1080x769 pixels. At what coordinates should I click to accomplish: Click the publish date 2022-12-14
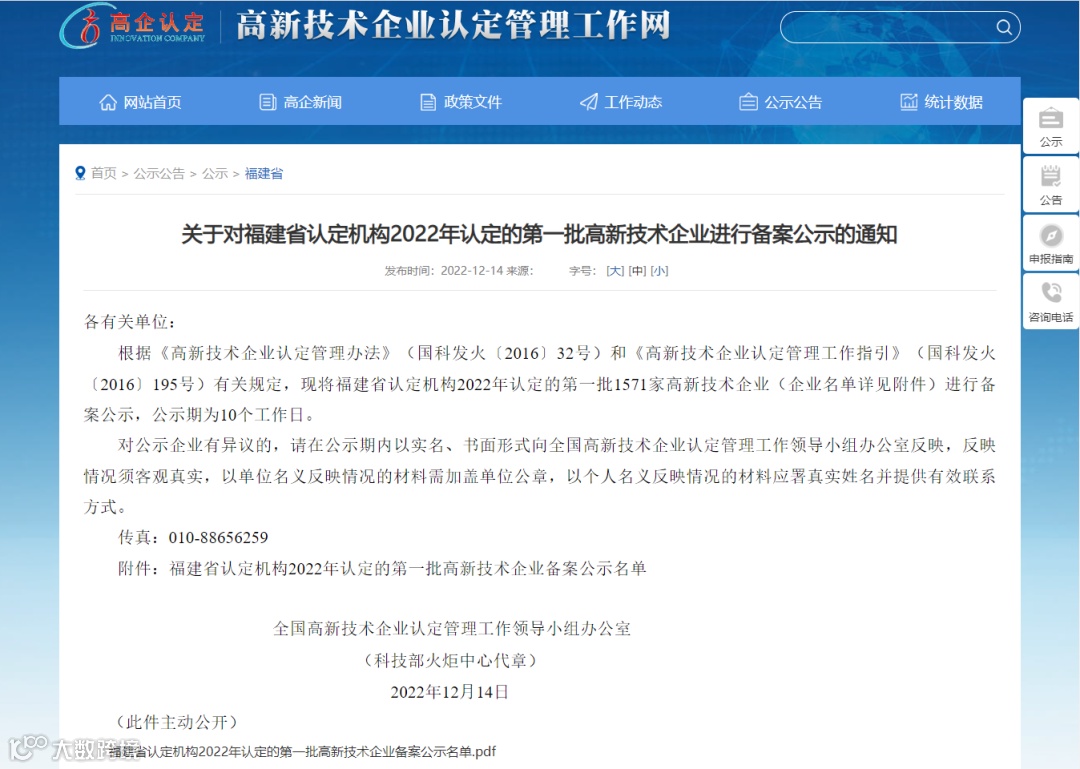[x=472, y=271]
